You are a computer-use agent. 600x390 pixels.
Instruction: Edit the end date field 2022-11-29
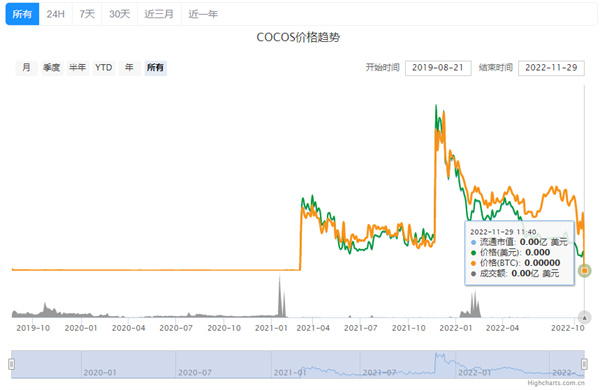(551, 68)
